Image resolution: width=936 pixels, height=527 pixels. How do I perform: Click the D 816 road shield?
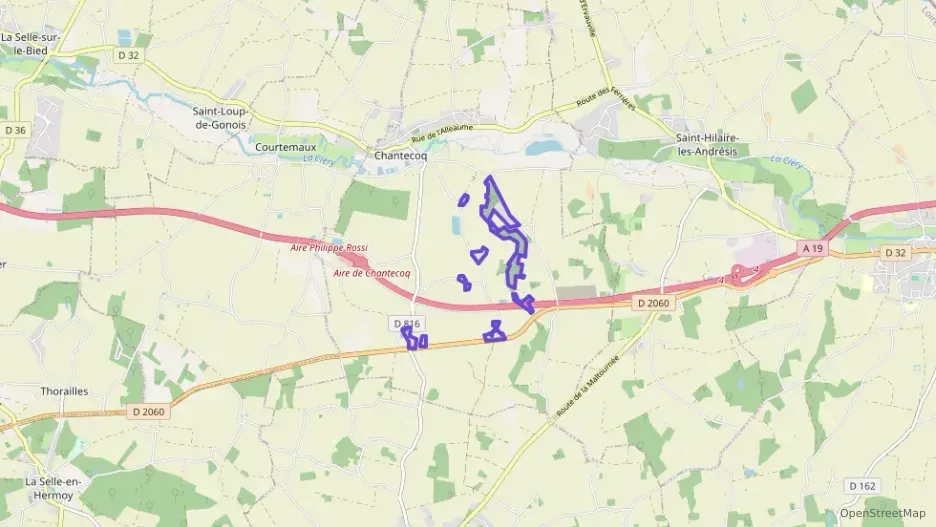coord(407,323)
